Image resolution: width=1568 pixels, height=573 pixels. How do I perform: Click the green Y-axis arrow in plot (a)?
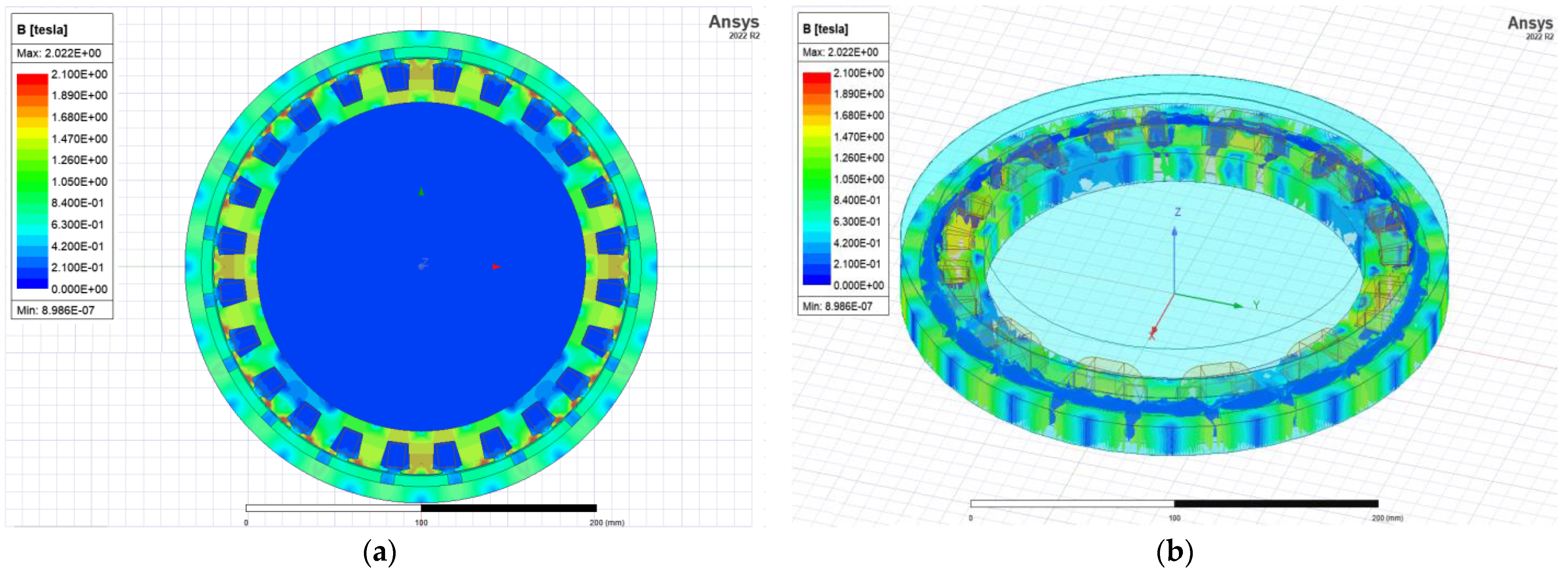421,191
